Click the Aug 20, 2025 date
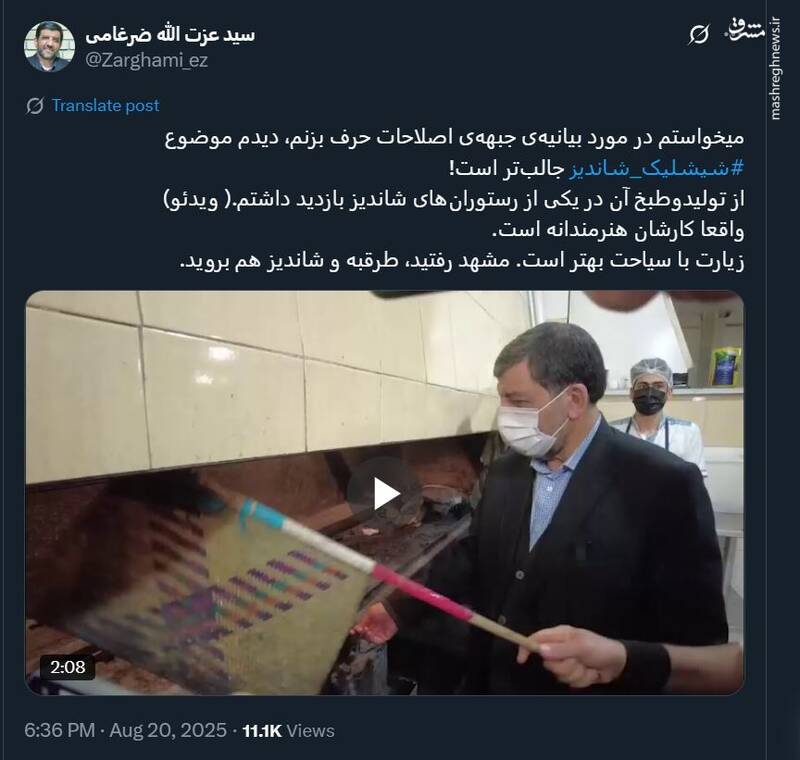 tap(168, 730)
